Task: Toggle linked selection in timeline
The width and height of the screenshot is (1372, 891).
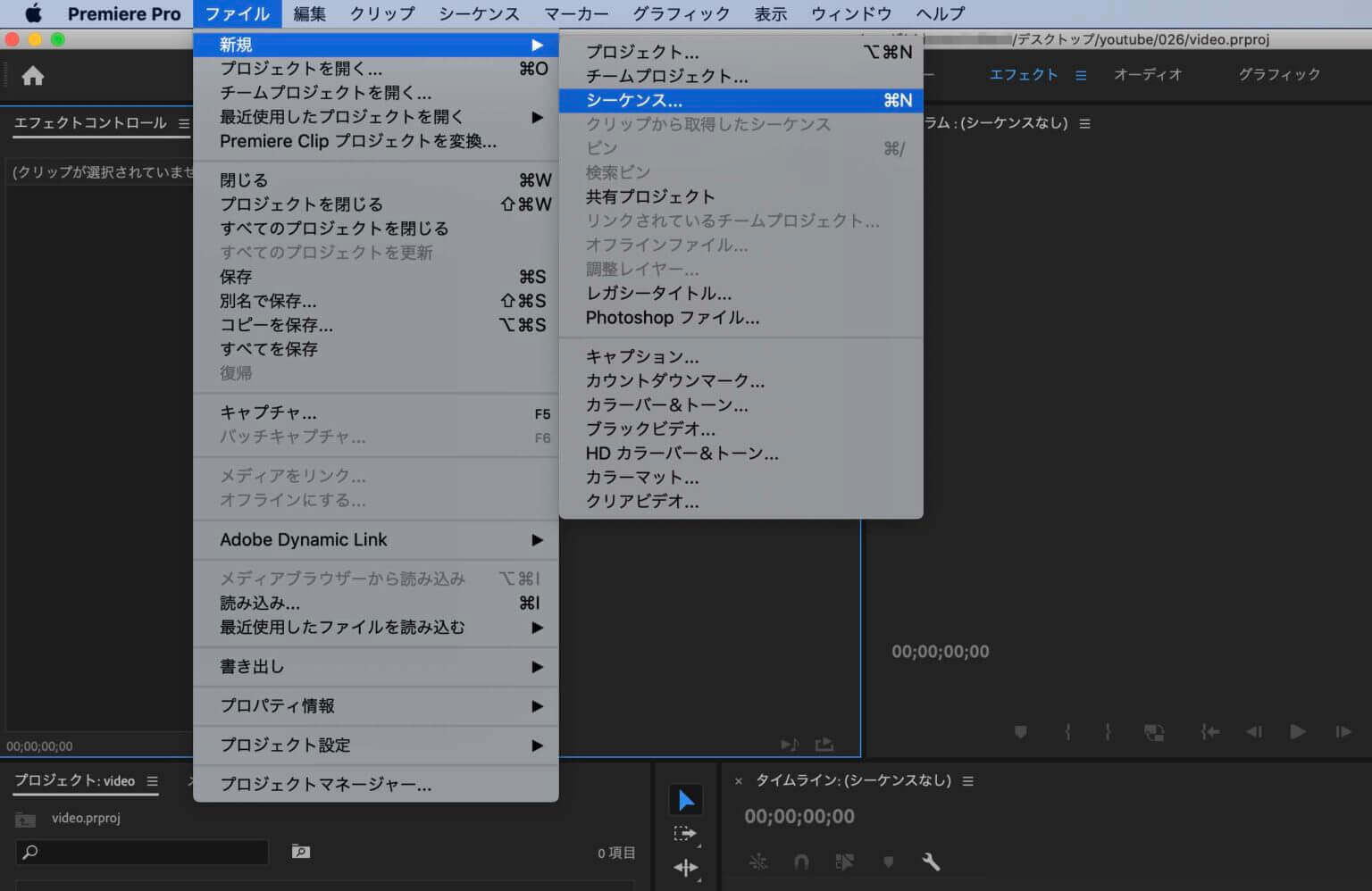Action: coord(844,862)
